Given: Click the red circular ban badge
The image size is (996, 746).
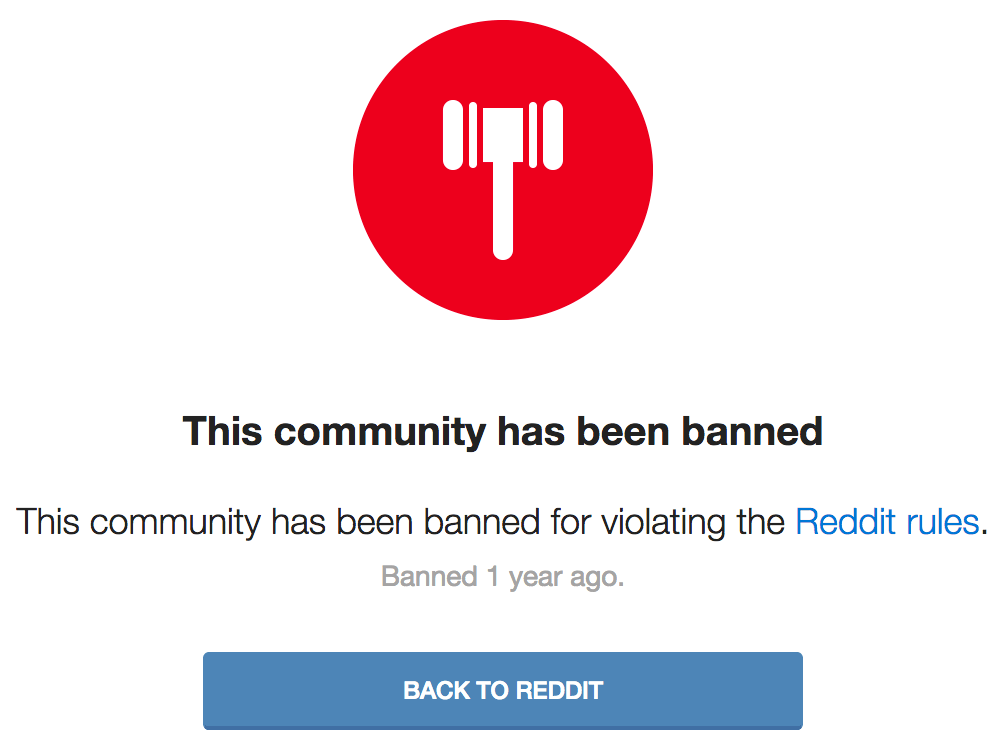Looking at the screenshot, I should point(502,170).
